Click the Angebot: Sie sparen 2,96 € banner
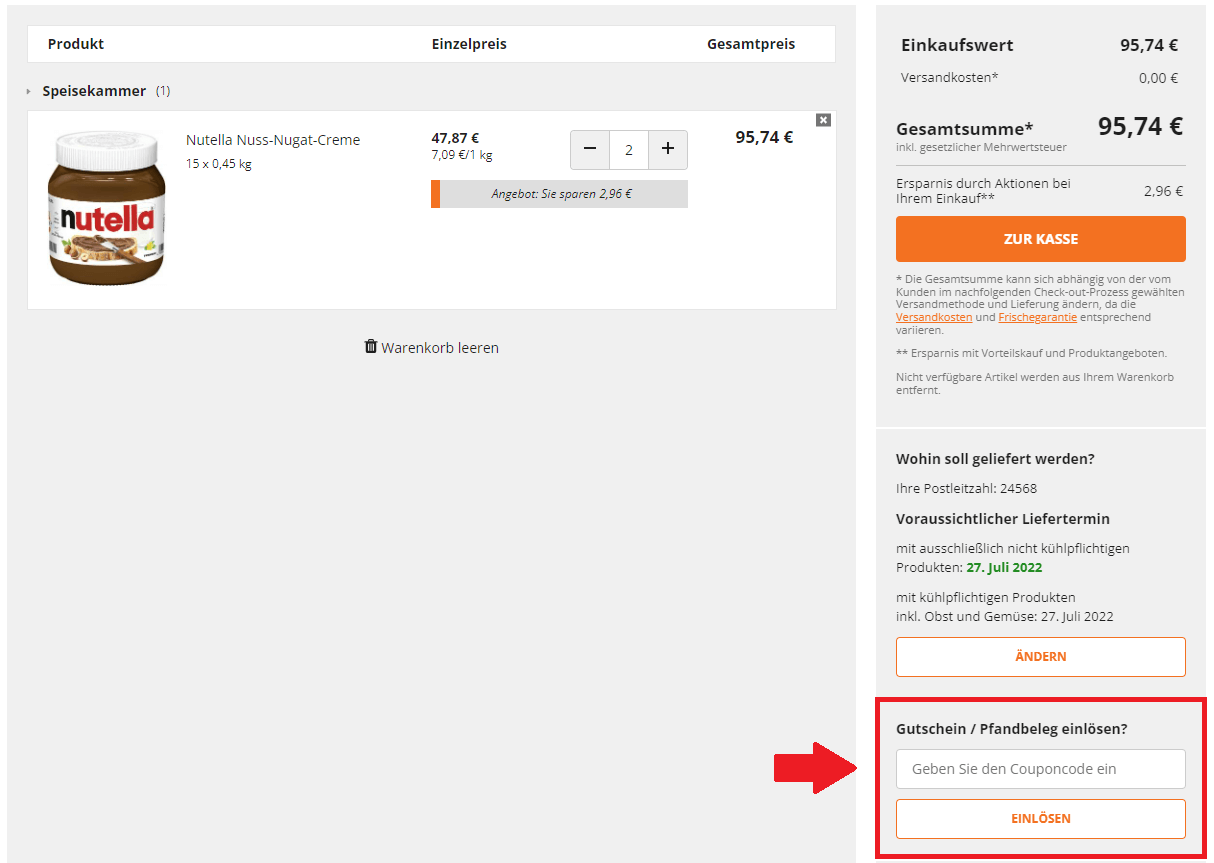This screenshot has width=1214, height=863. pos(559,194)
